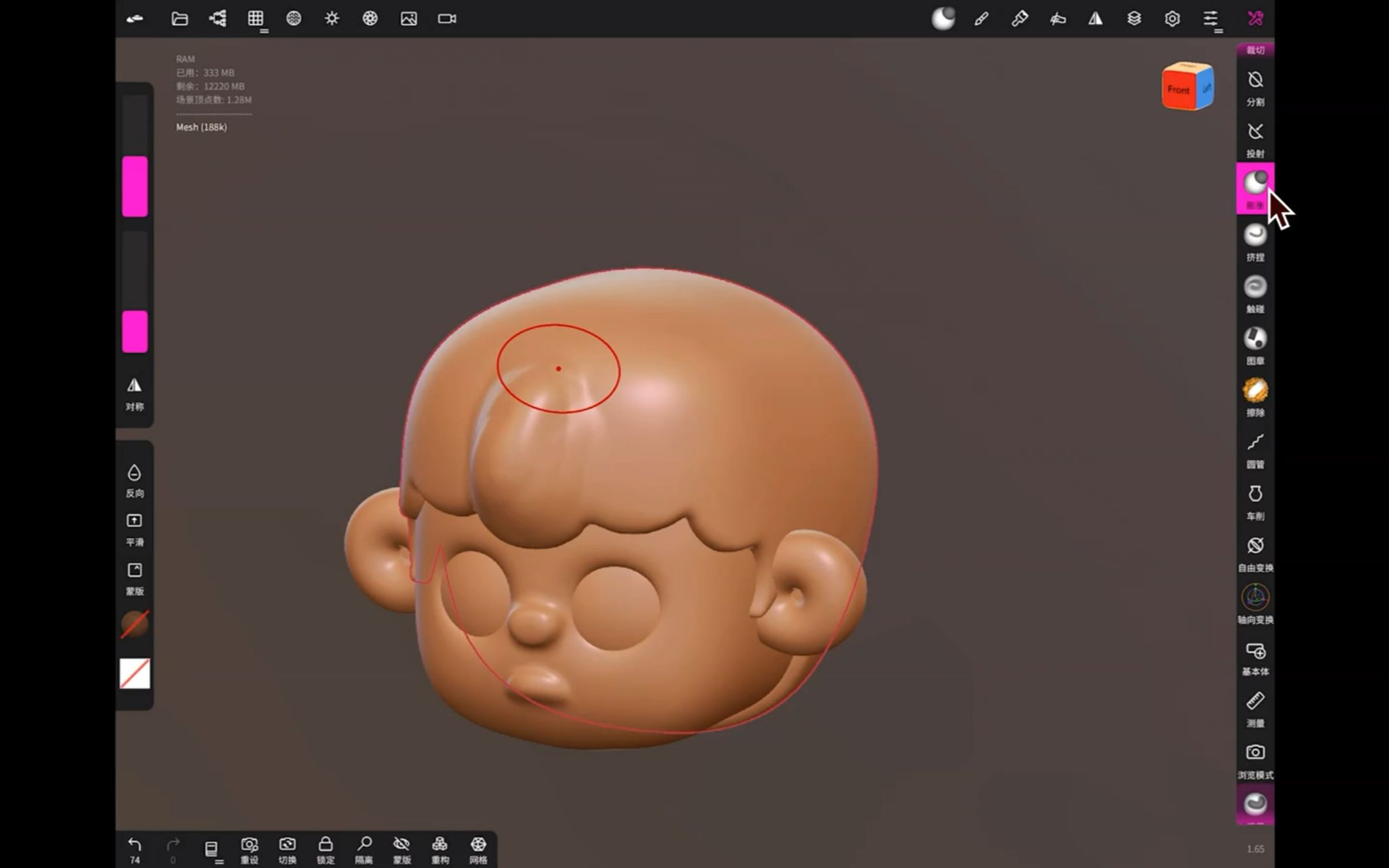This screenshot has height=868, width=1389.
Task: Click the screenshot/camera capture icon
Action: pos(1255,753)
